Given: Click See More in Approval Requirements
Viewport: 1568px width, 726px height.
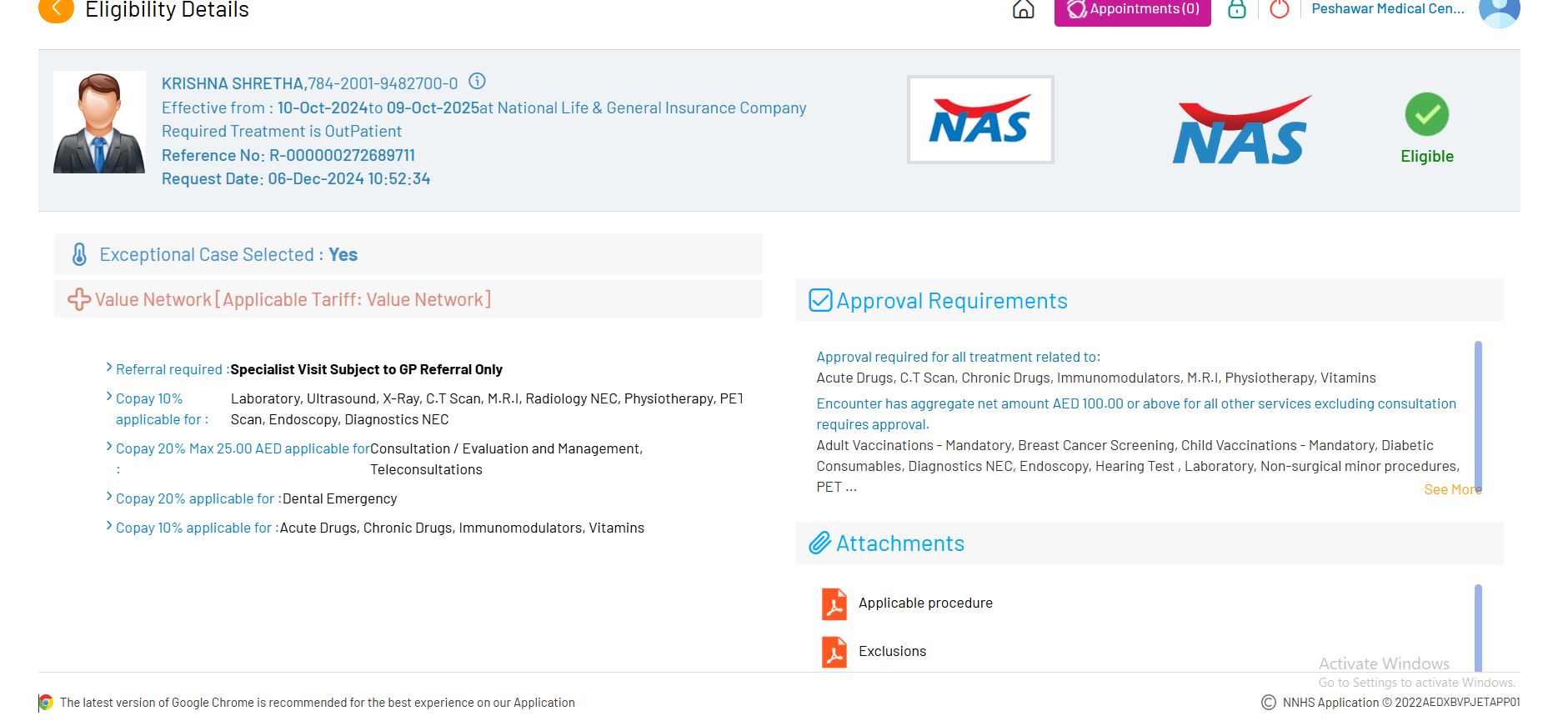Looking at the screenshot, I should pos(1452,490).
